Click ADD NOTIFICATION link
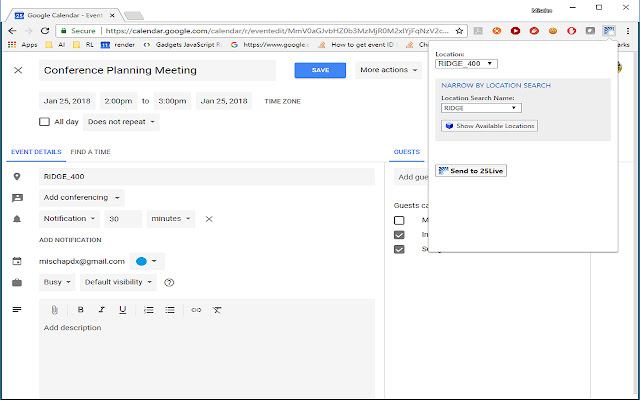 click(x=70, y=240)
